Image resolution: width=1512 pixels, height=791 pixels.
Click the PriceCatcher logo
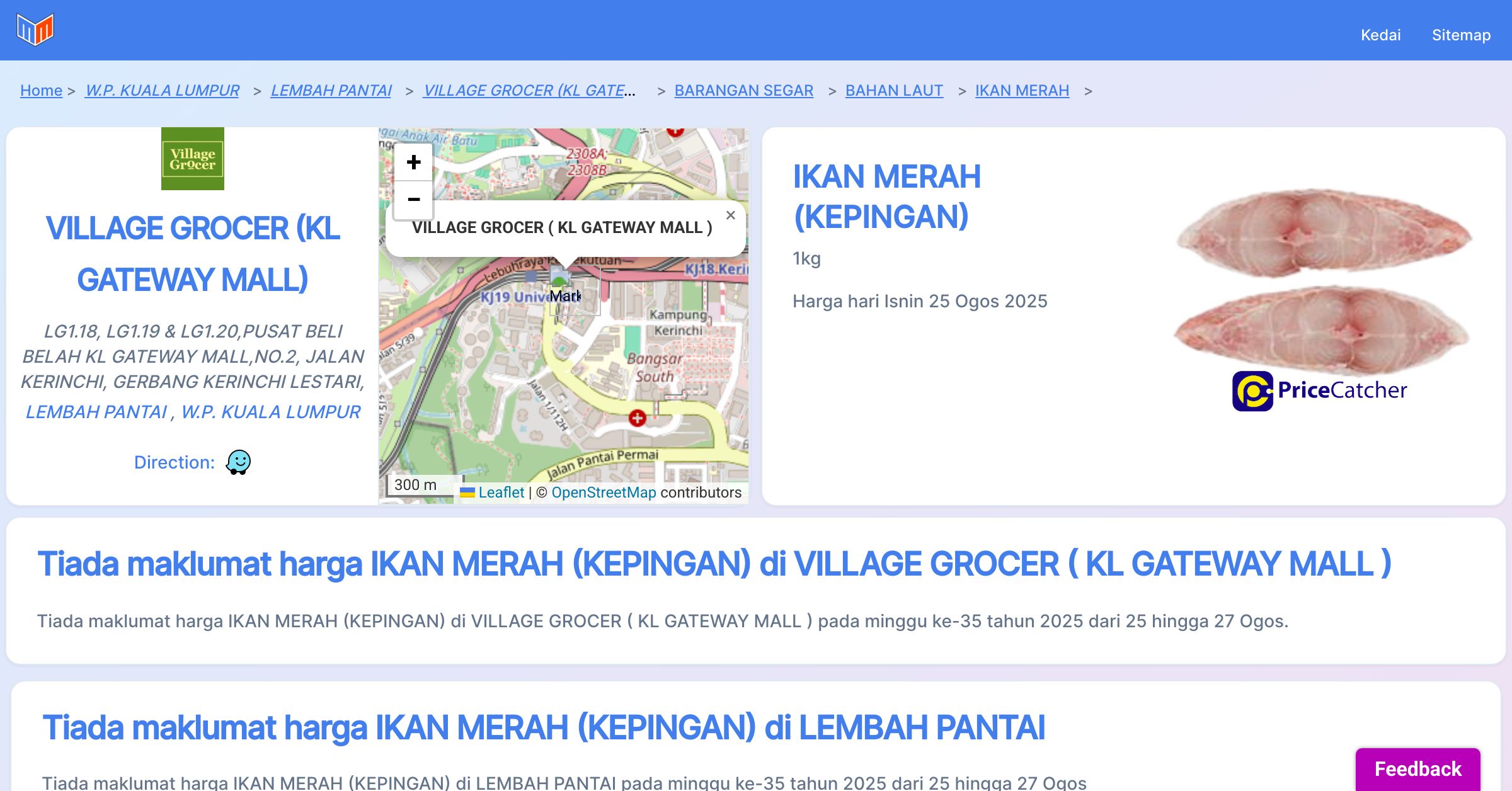1319,390
